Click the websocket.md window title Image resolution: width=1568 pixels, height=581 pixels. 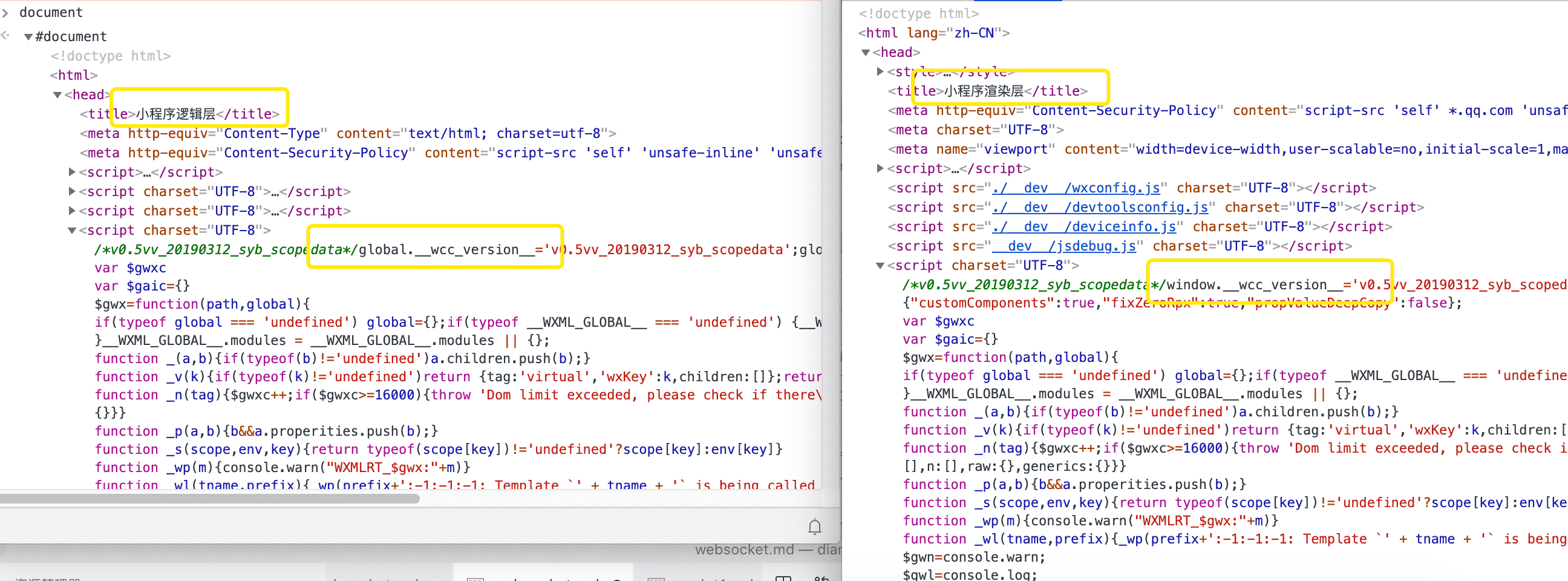tap(768, 550)
